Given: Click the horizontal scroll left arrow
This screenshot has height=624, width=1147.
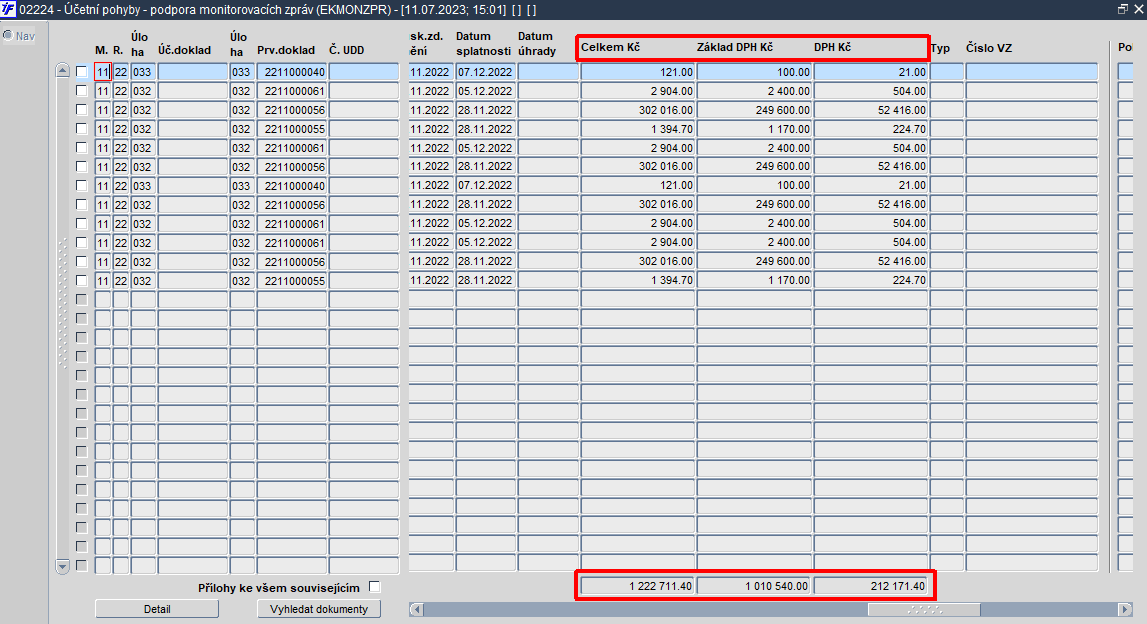Looking at the screenshot, I should pos(416,609).
